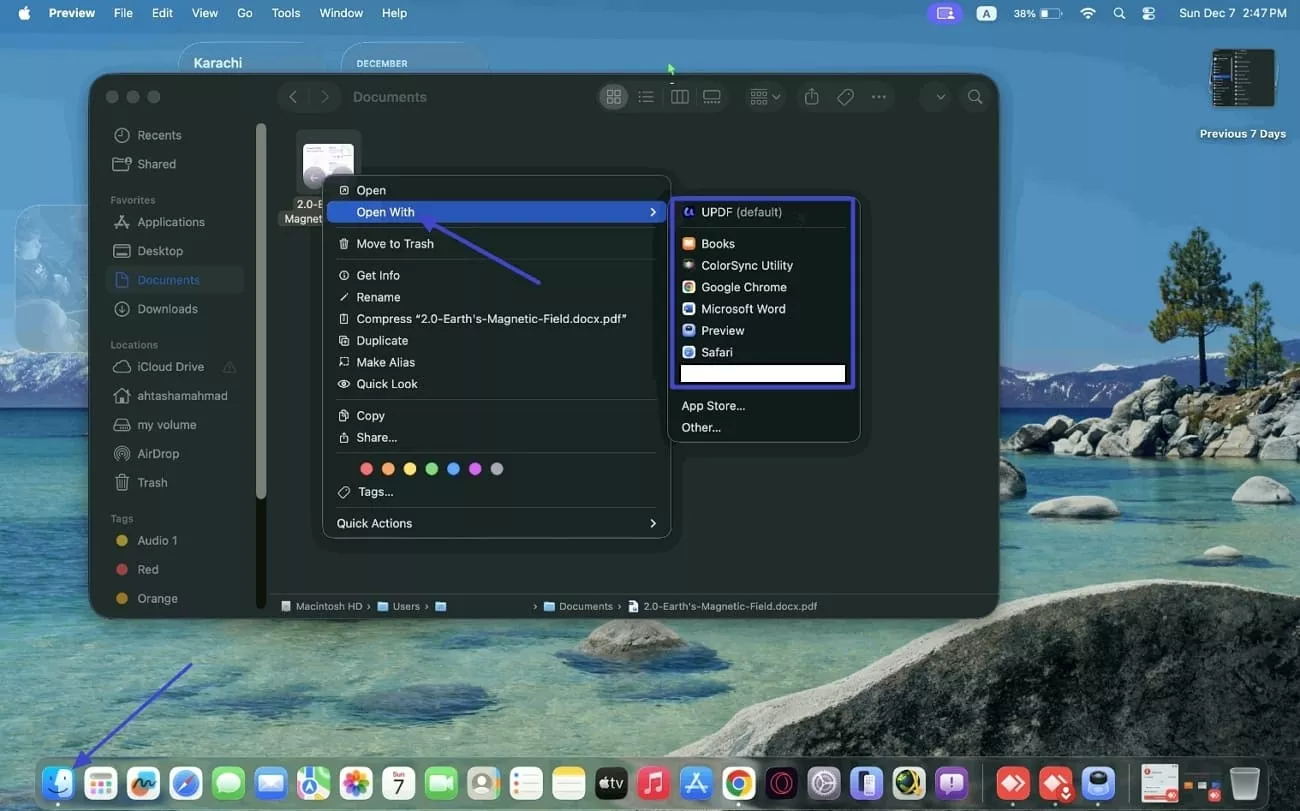Open the grouping options dropdown in the toolbar
The height and width of the screenshot is (811, 1300).
764,96
